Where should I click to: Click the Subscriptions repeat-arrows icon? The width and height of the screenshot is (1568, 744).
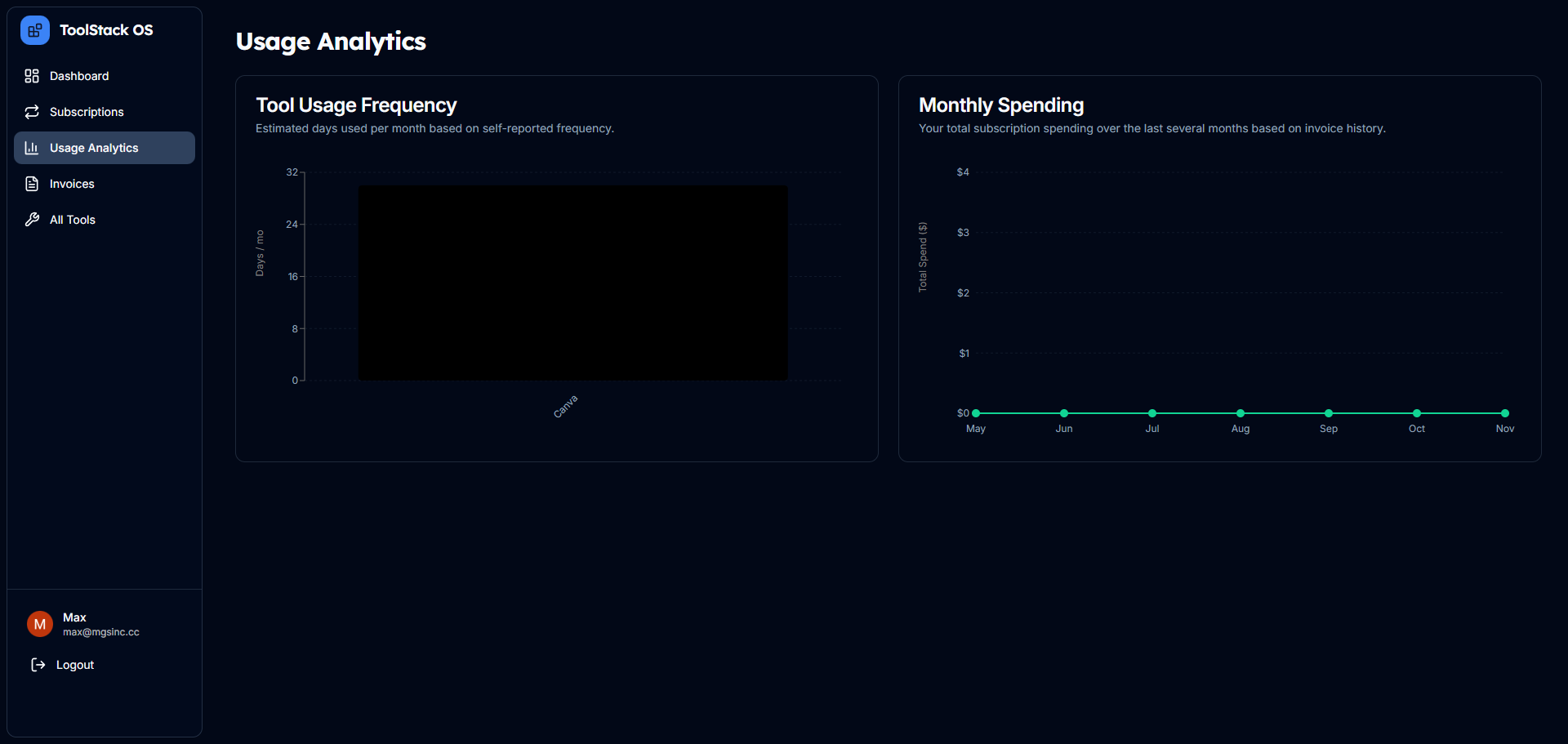coord(32,112)
